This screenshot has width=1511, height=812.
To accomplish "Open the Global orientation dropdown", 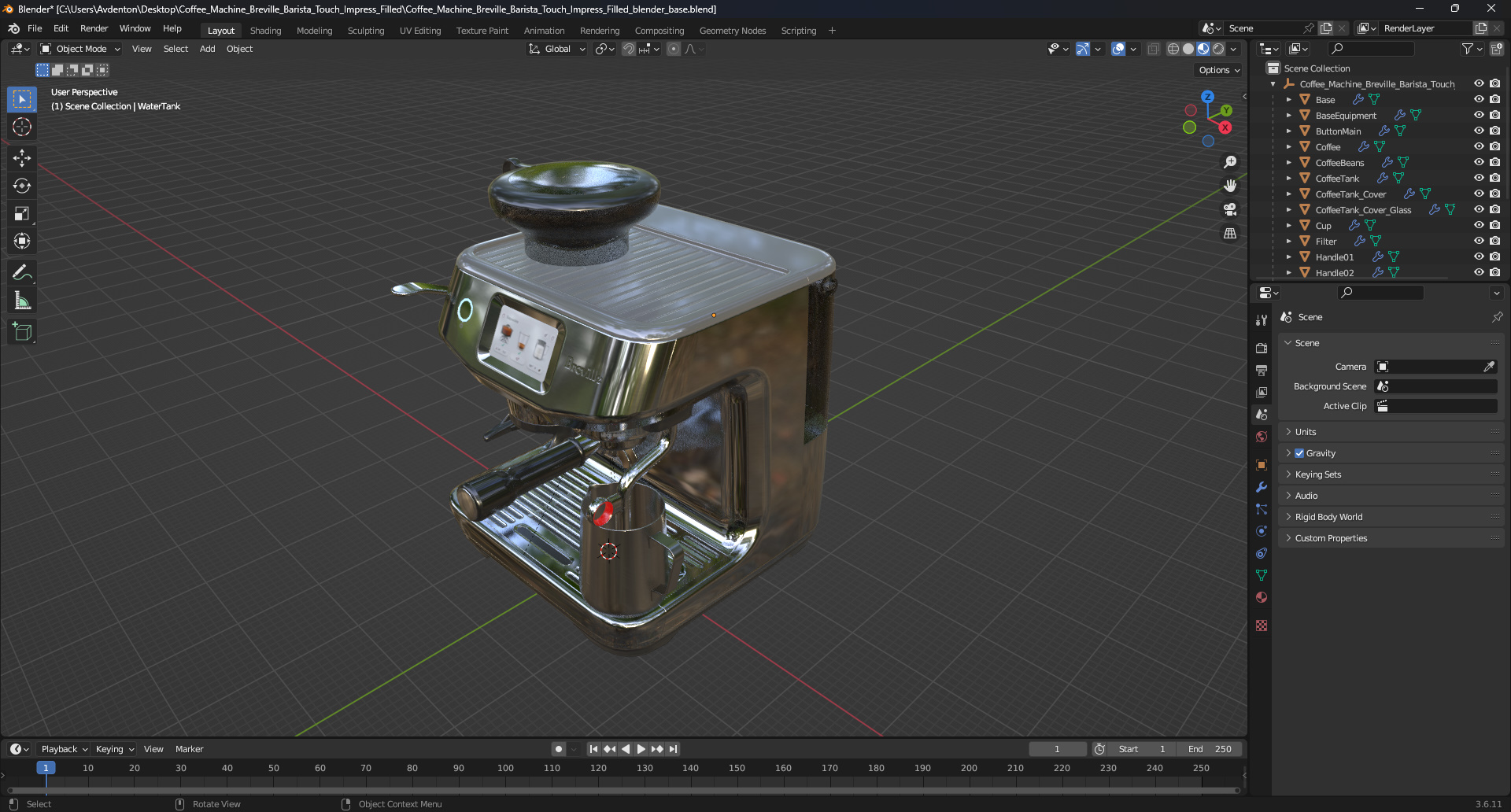I will coord(557,49).
